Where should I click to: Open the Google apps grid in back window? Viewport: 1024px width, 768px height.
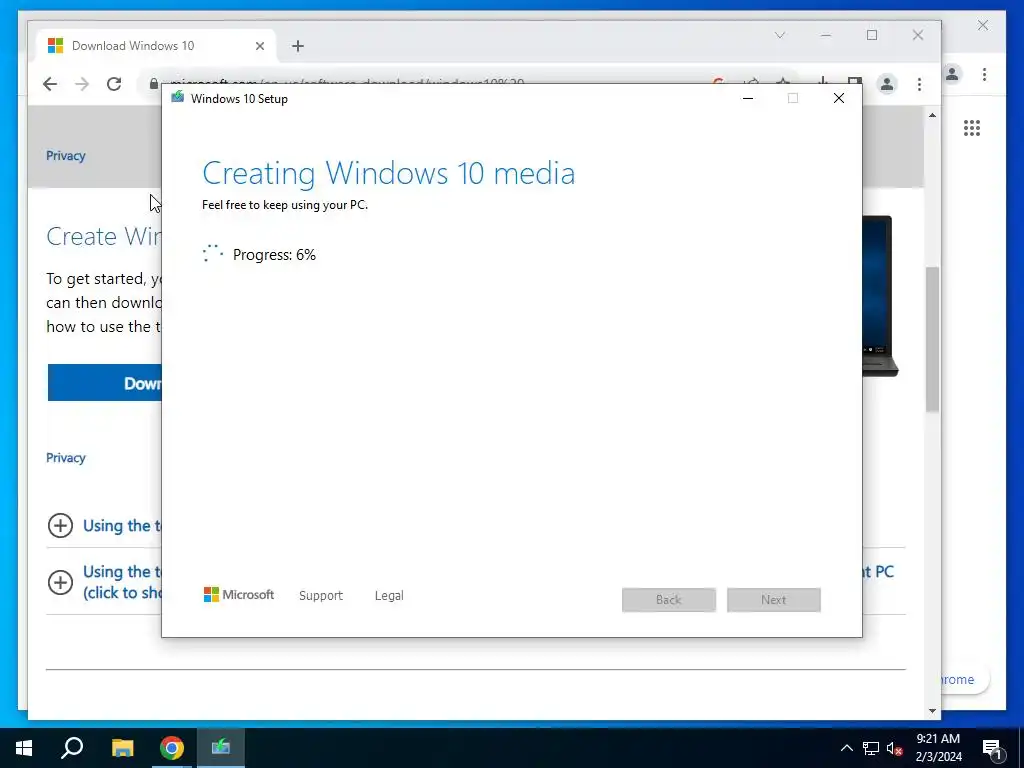972,128
